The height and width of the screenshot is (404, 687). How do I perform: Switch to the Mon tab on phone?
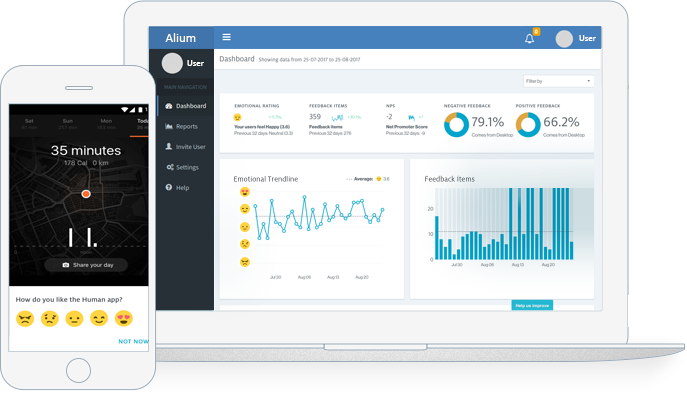pyautogui.click(x=106, y=124)
